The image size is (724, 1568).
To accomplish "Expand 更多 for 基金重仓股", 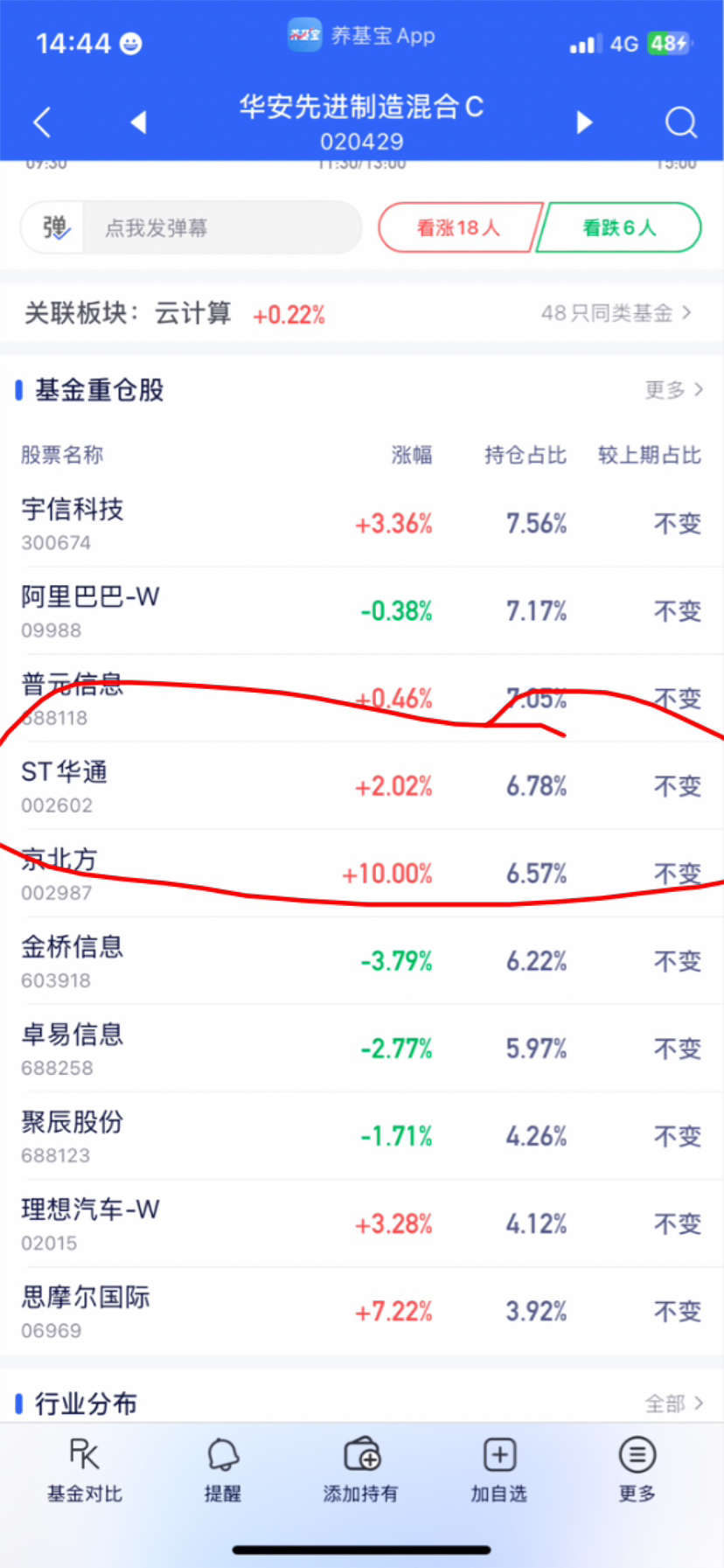I will 674,390.
